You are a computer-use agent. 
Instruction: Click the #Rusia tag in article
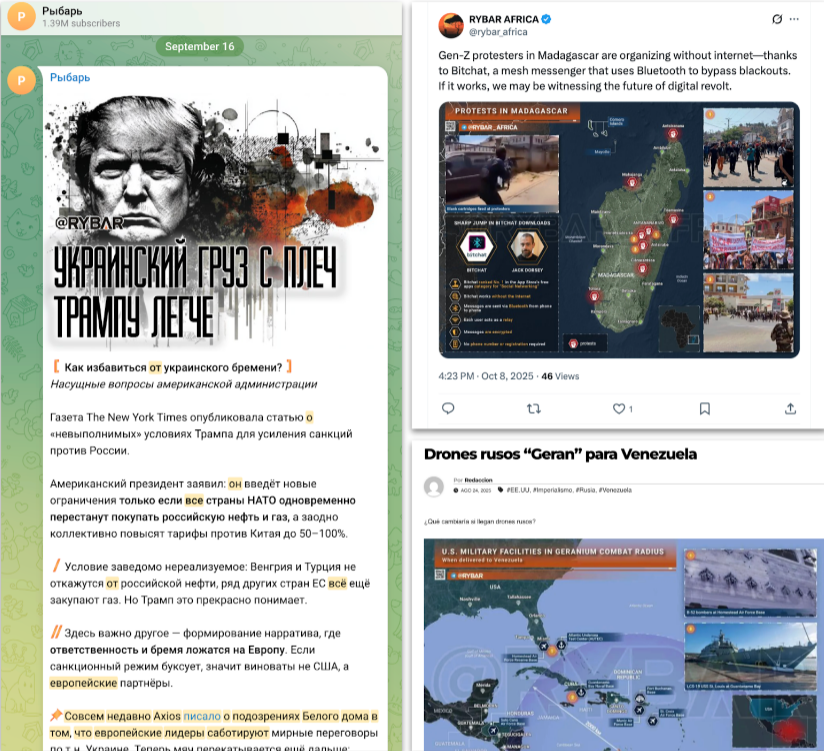[x=585, y=490]
